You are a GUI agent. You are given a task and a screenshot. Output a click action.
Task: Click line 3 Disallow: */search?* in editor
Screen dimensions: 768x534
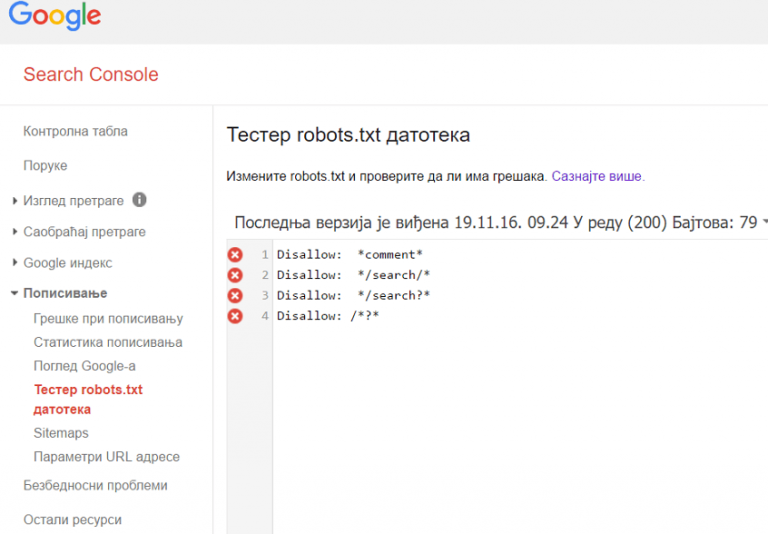coord(354,296)
